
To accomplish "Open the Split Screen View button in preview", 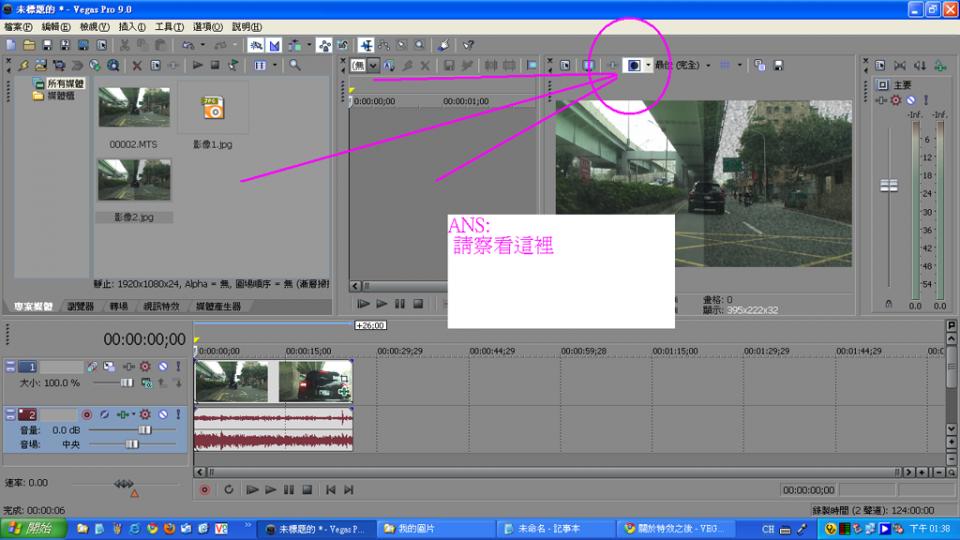I will click(633, 65).
